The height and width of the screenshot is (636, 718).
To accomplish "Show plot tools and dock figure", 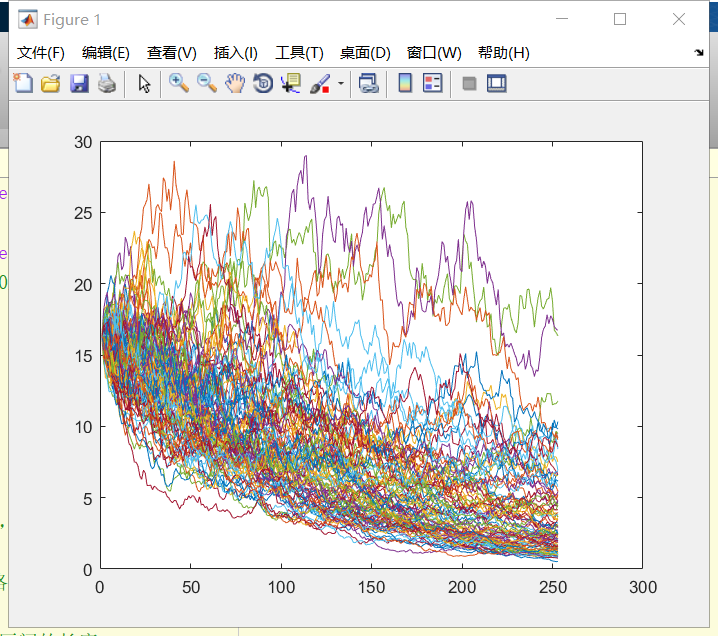I will 497,84.
